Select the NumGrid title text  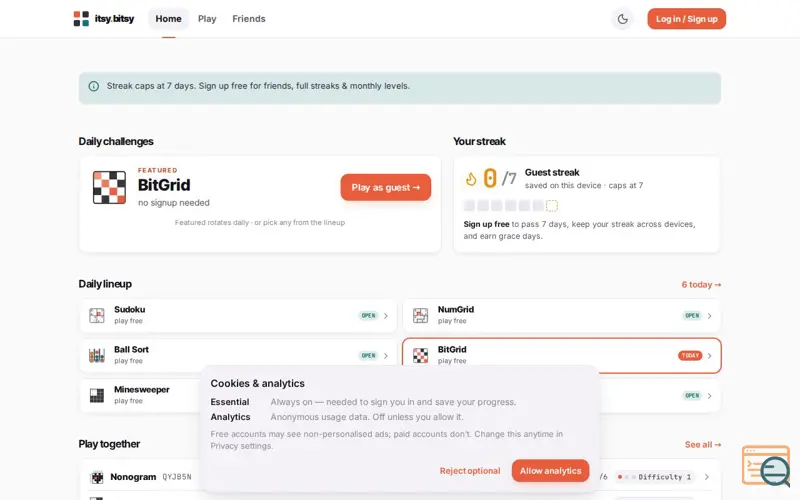coord(456,309)
